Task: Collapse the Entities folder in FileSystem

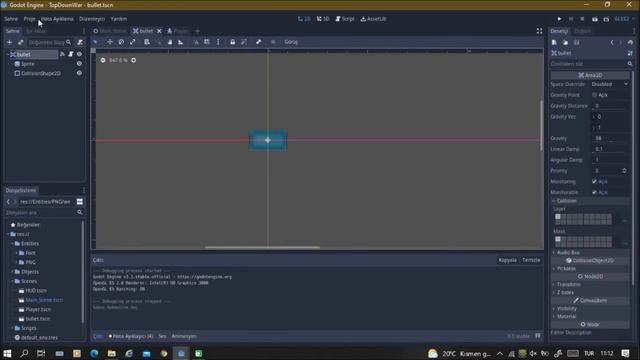Action: (12, 244)
